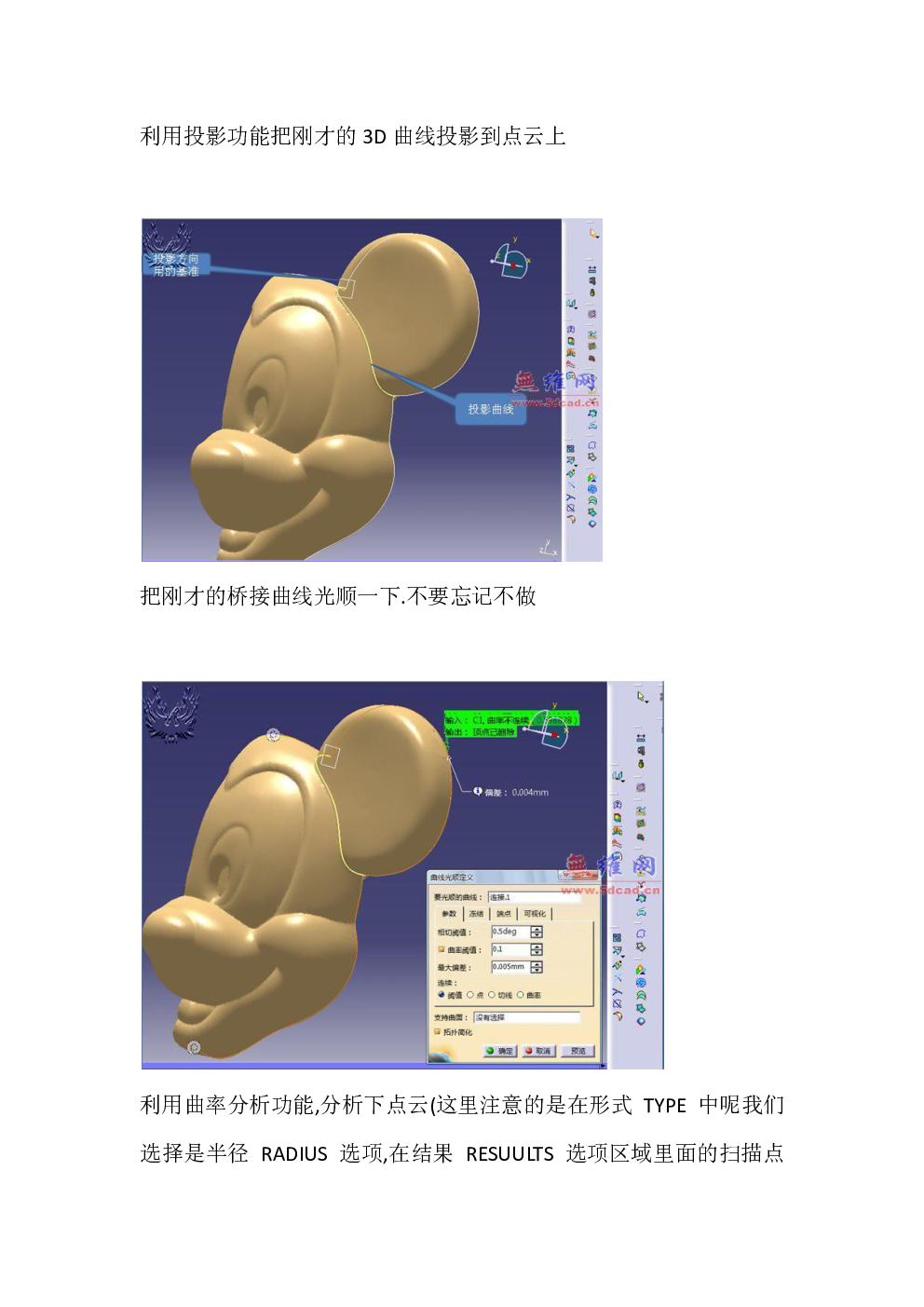Screen dimensions: 924x1307
Task: Click blue spiral icon in lower screenshot toolbar
Action: click(x=641, y=982)
